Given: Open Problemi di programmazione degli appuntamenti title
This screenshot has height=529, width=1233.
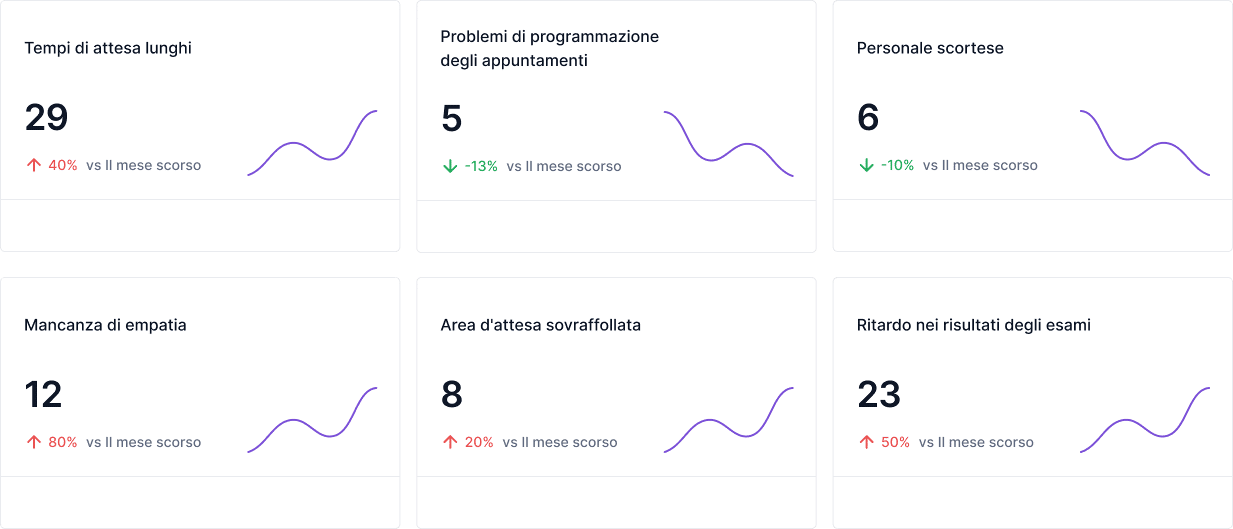Looking at the screenshot, I should 549,48.
